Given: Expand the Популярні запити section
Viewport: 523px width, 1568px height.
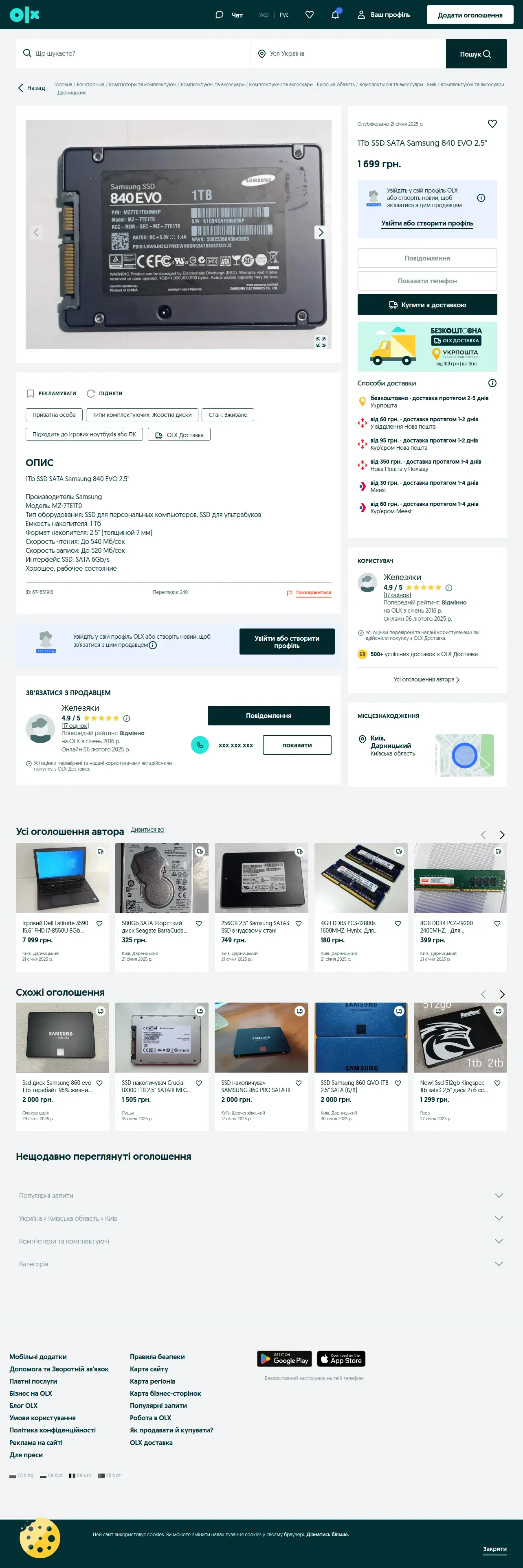Looking at the screenshot, I should (x=261, y=1196).
